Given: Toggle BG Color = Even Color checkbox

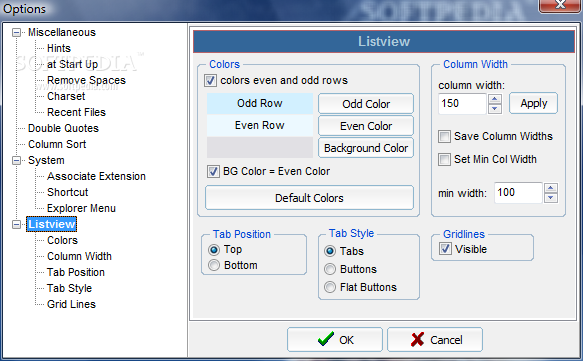Looking at the screenshot, I should click(213, 171).
